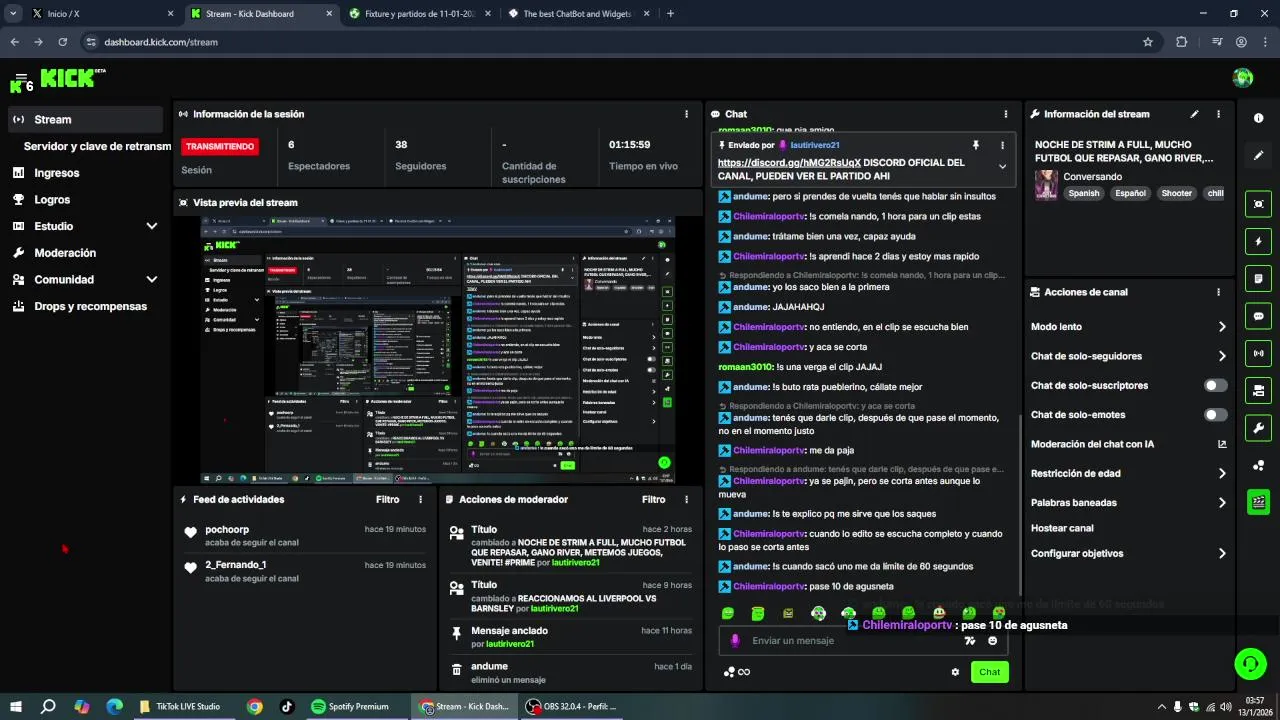Open options menu of Feed de actividades
This screenshot has width=1280, height=720.
coord(420,499)
